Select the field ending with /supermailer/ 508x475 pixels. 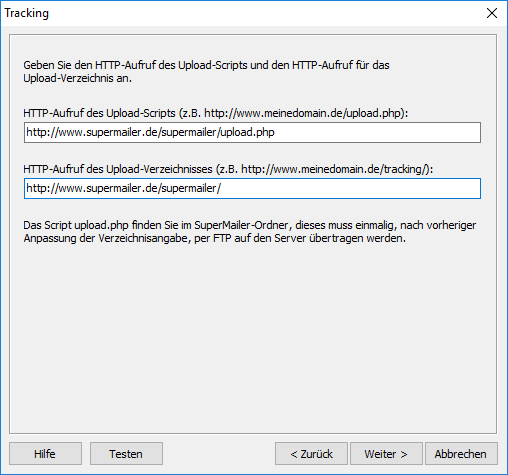point(252,188)
